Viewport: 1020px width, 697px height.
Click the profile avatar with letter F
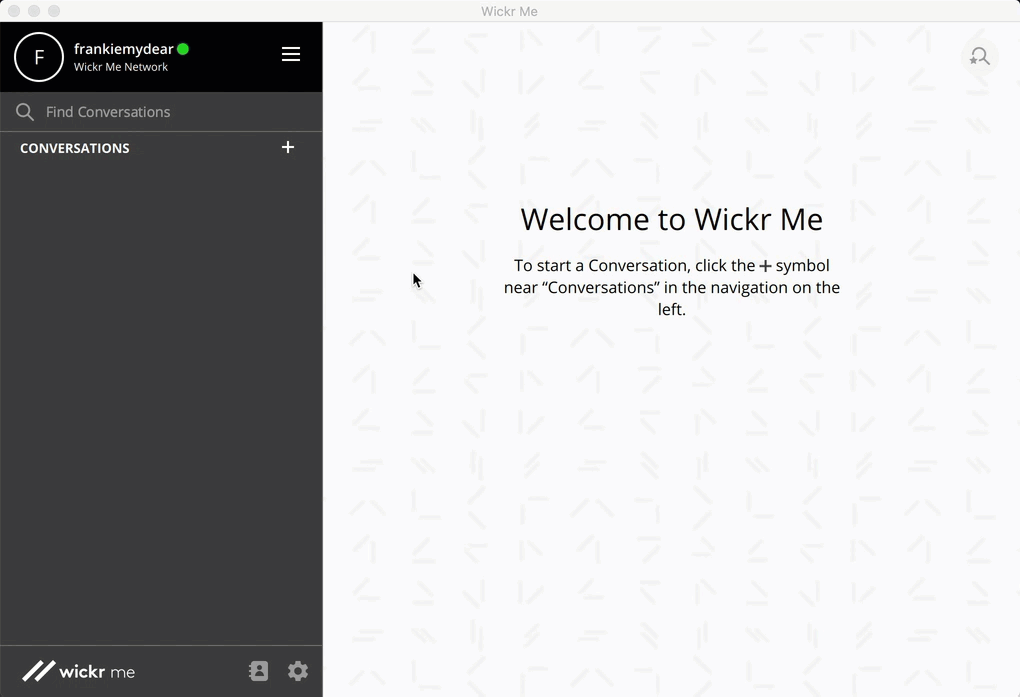[39, 57]
